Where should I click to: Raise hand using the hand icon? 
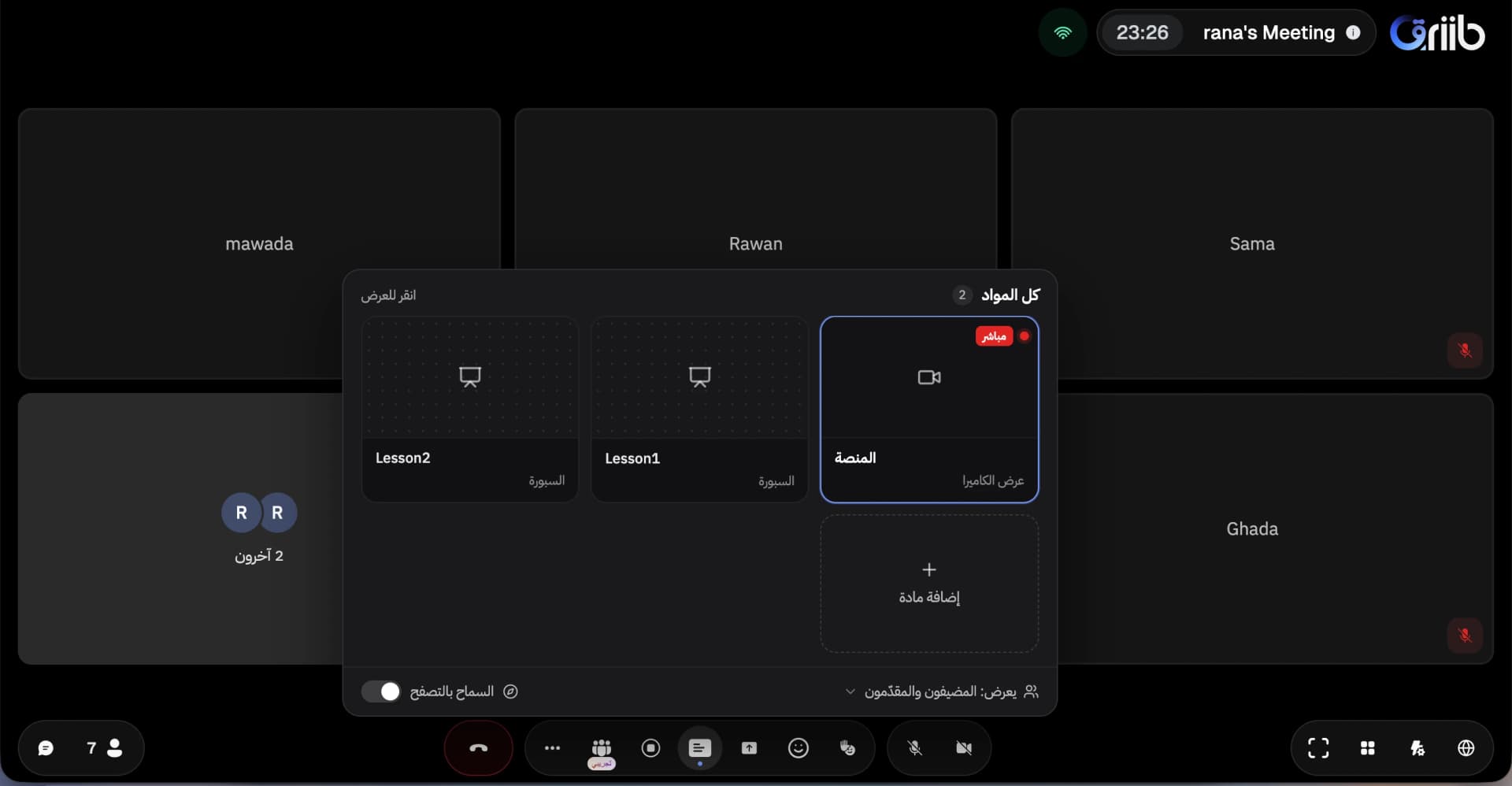(x=847, y=747)
